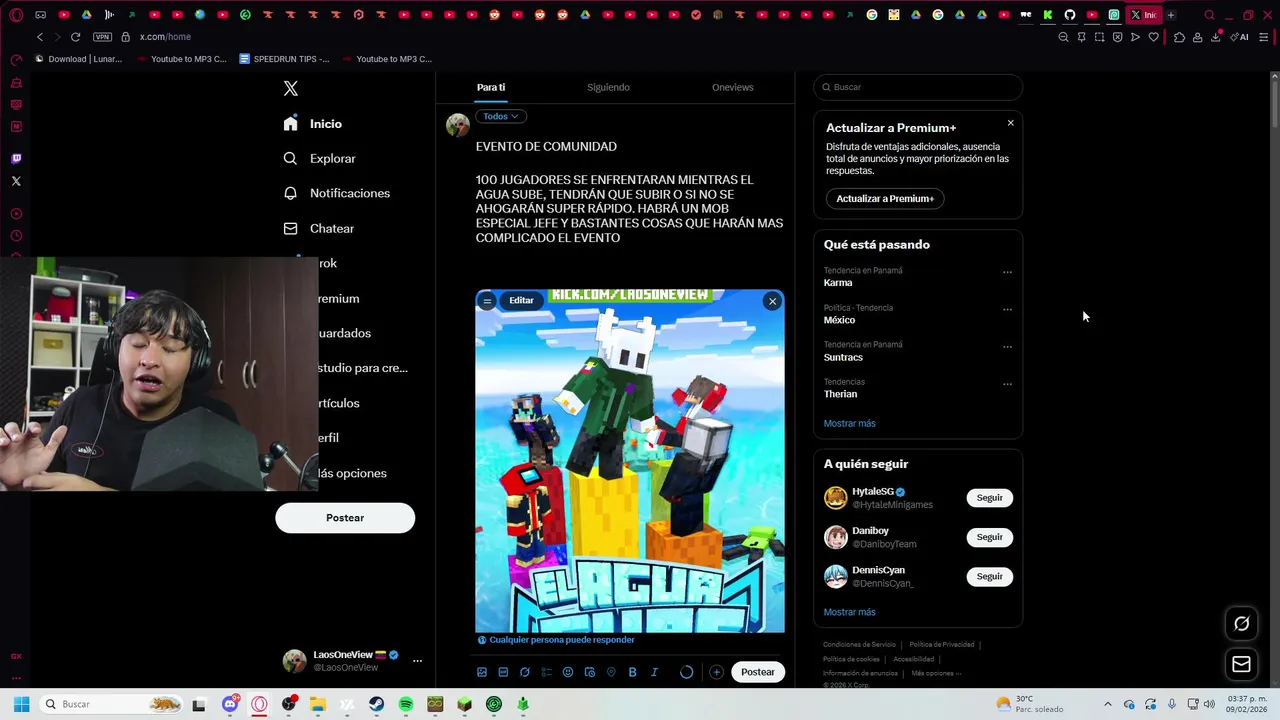Change who can reply: Cualquier persona puede responder

pyautogui.click(x=556, y=640)
